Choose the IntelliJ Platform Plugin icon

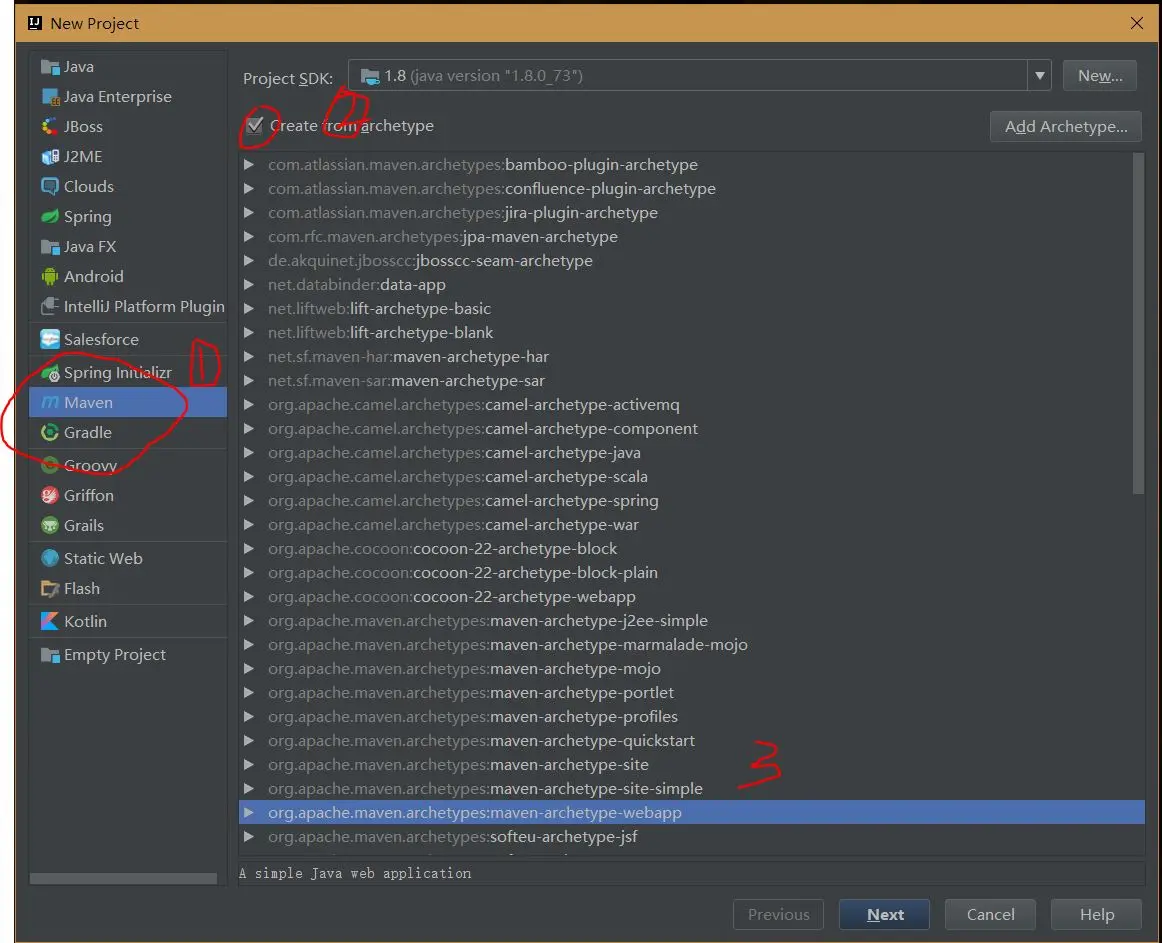click(x=50, y=306)
